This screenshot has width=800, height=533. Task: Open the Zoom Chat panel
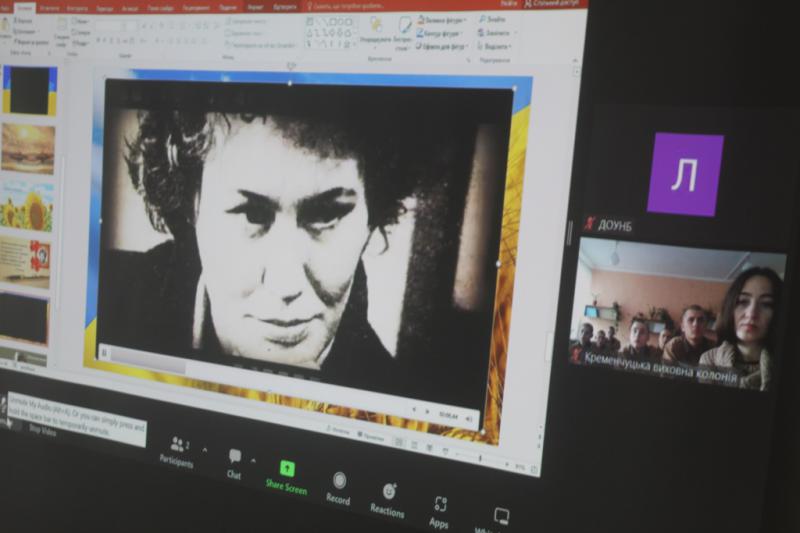[234, 463]
